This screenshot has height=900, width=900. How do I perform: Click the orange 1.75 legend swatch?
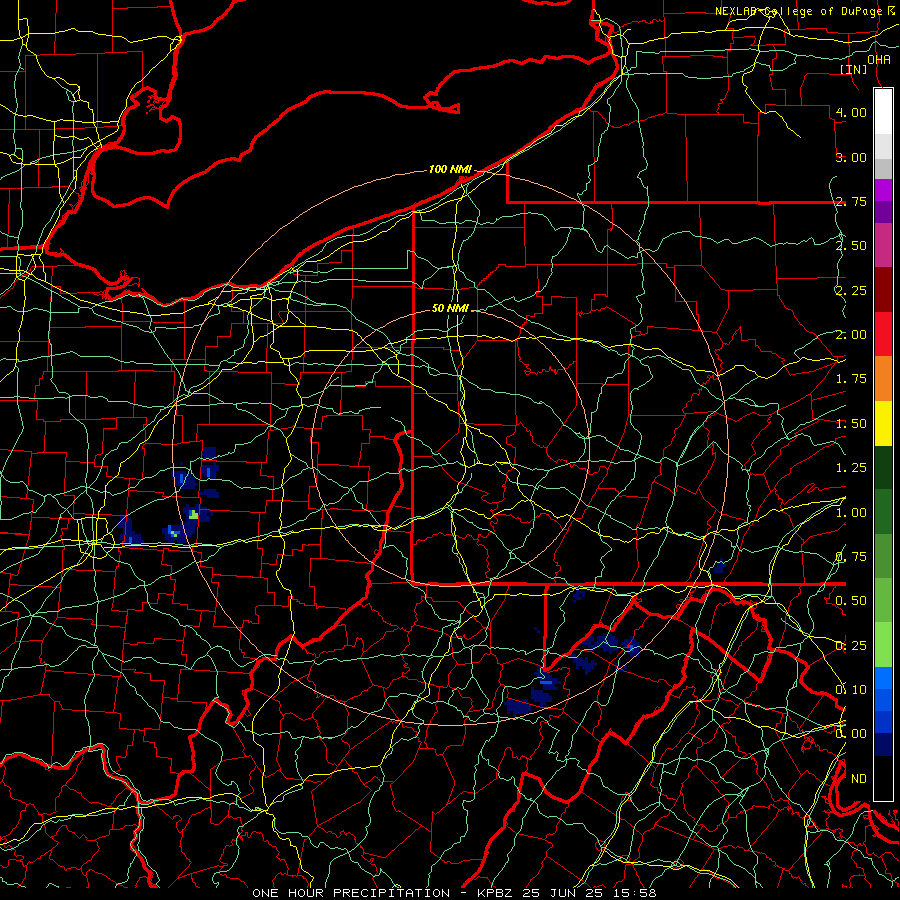[883, 378]
